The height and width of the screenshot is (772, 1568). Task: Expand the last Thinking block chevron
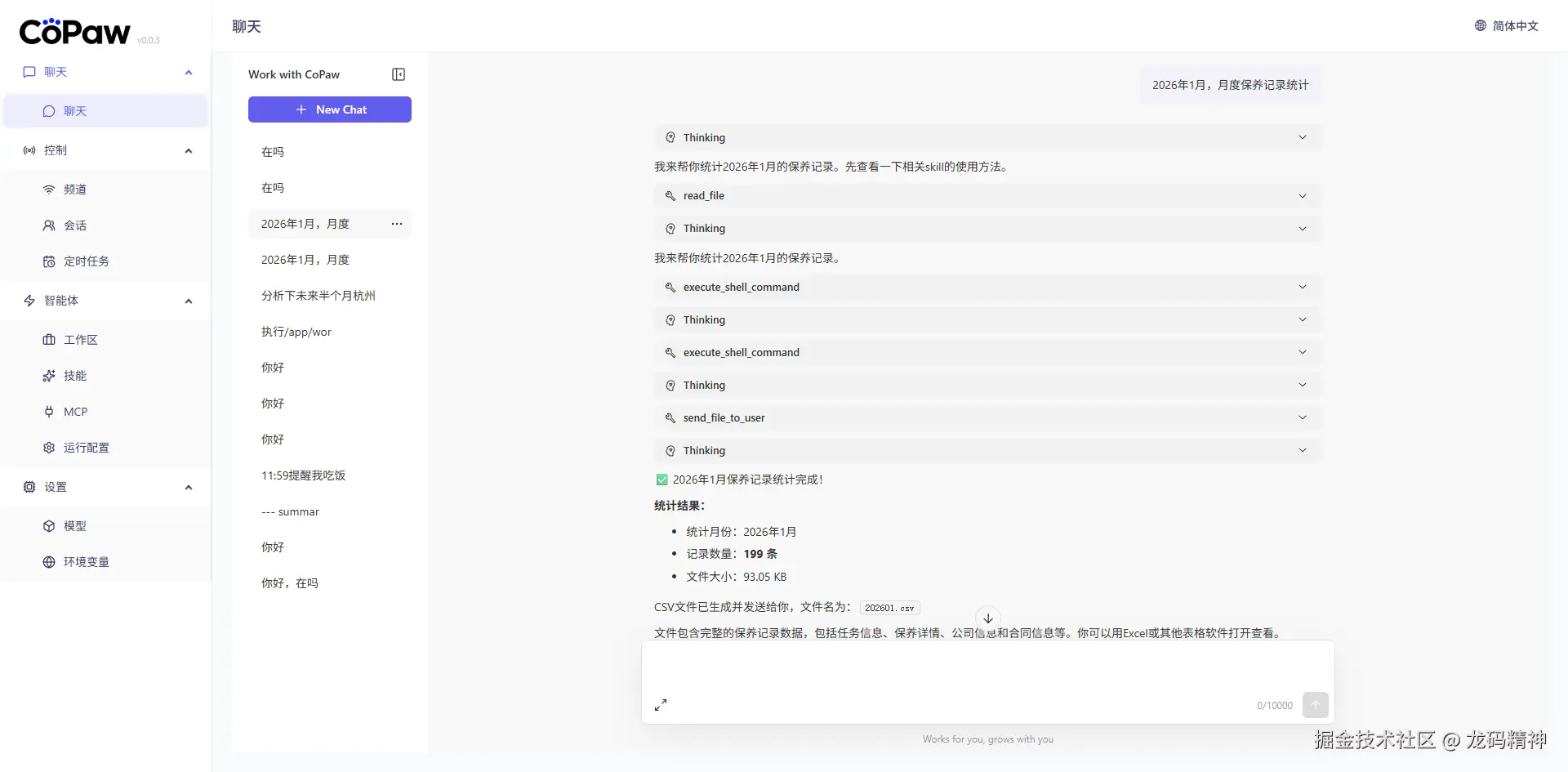pyautogui.click(x=1303, y=450)
